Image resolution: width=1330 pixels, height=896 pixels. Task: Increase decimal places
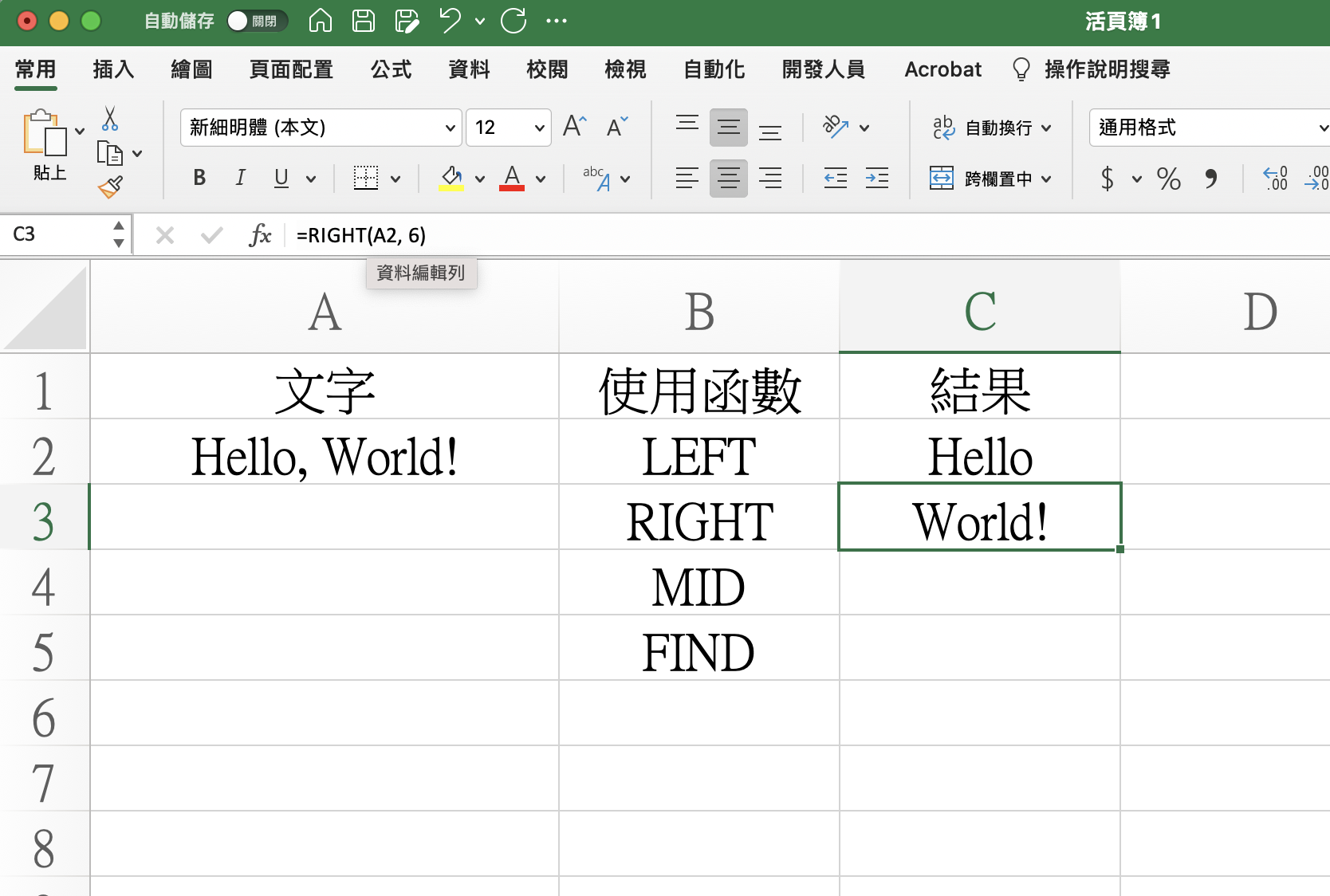1276,178
